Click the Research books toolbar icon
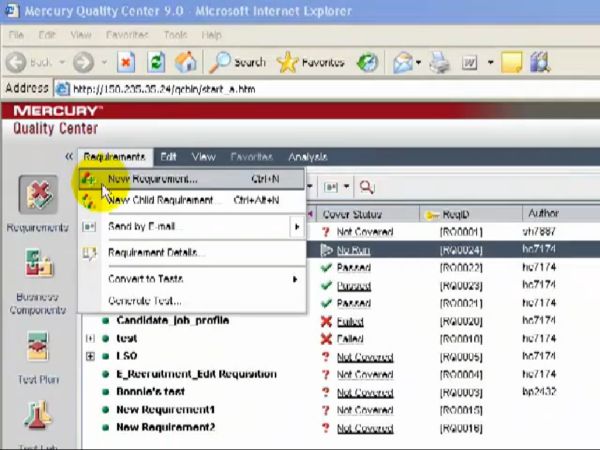The width and height of the screenshot is (600, 450). 540,62
